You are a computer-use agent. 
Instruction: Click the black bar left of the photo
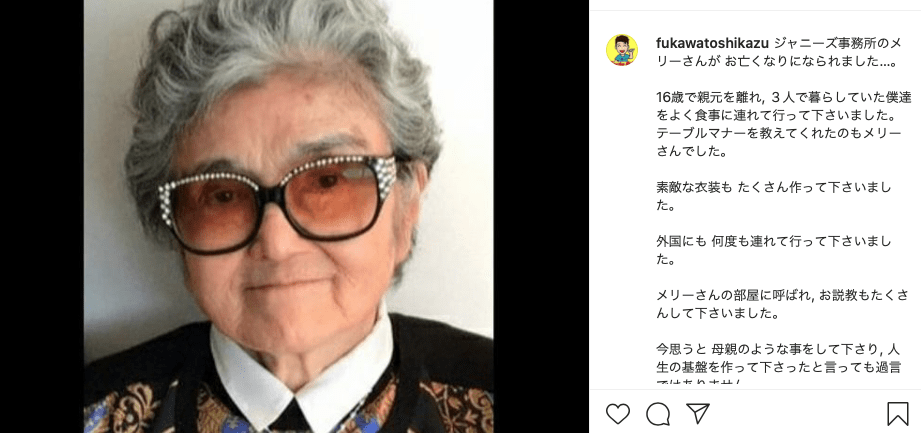tap(42, 216)
